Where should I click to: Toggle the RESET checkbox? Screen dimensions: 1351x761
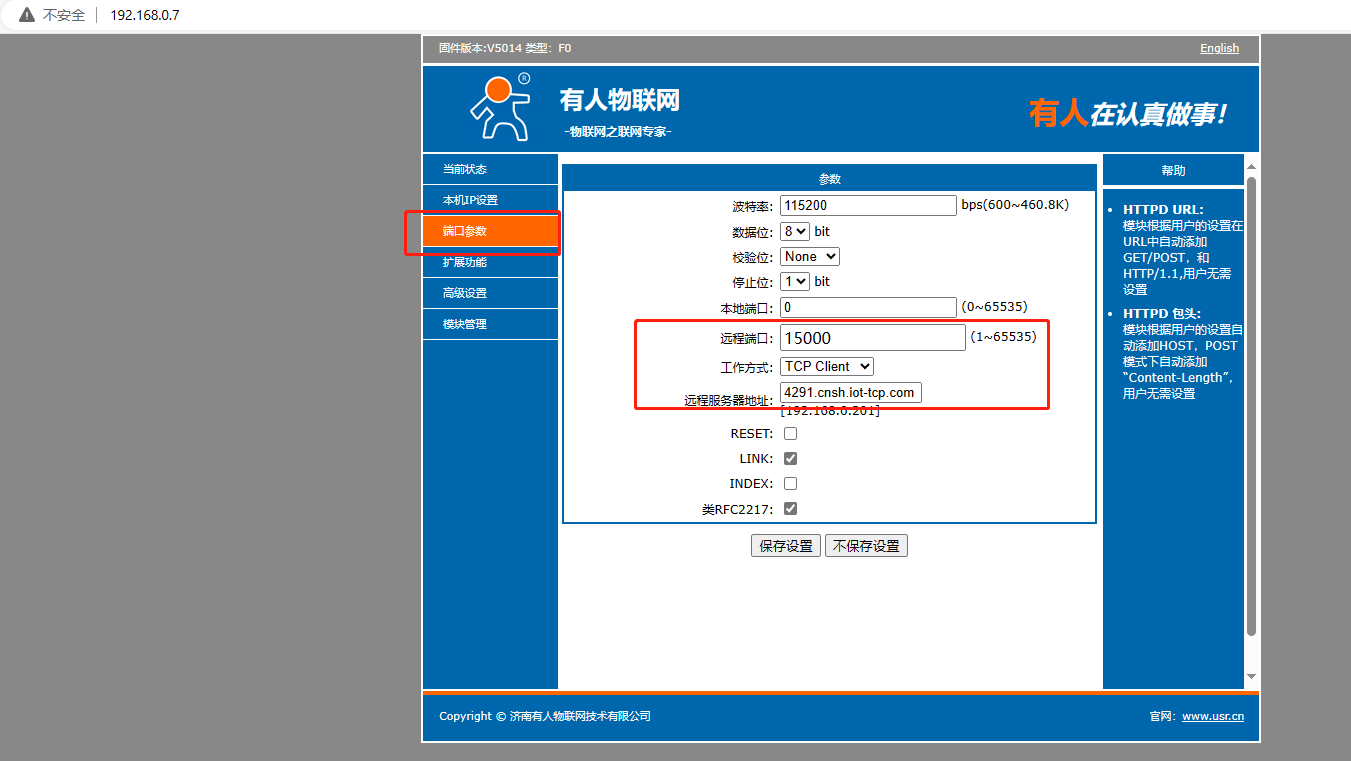tap(790, 434)
